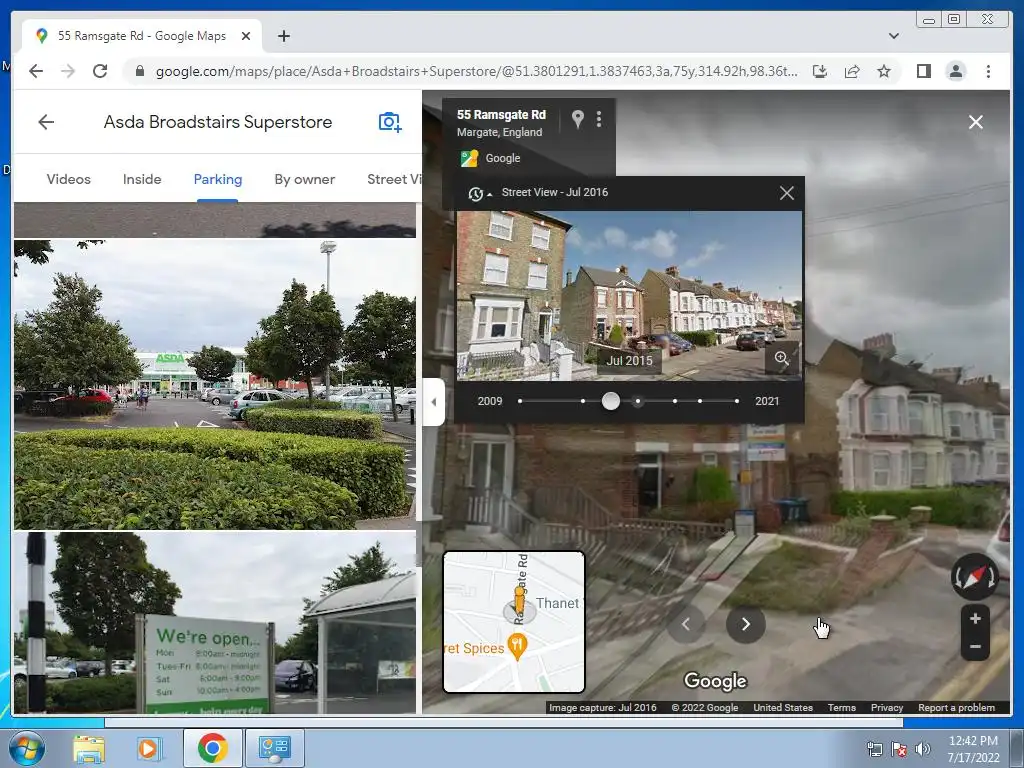Open the Windows Start menu
Viewport: 1024px width, 768px height.
click(27, 748)
